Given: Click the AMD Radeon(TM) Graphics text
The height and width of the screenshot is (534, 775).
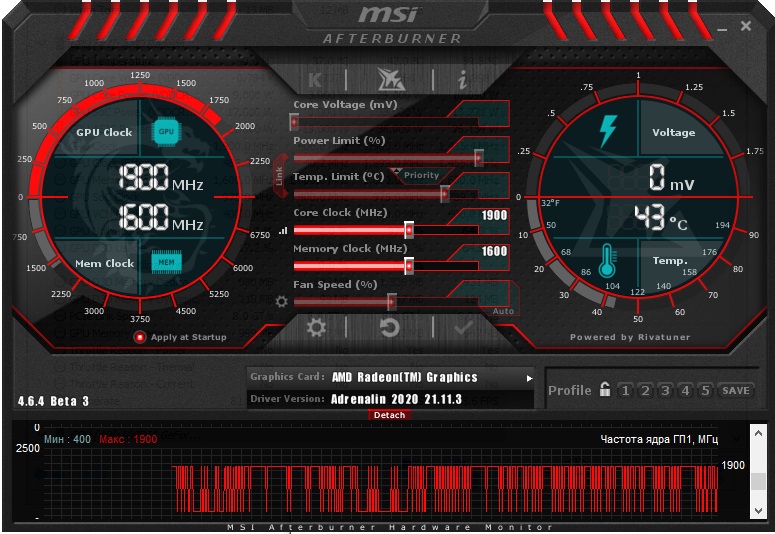Looking at the screenshot, I should point(404,378).
